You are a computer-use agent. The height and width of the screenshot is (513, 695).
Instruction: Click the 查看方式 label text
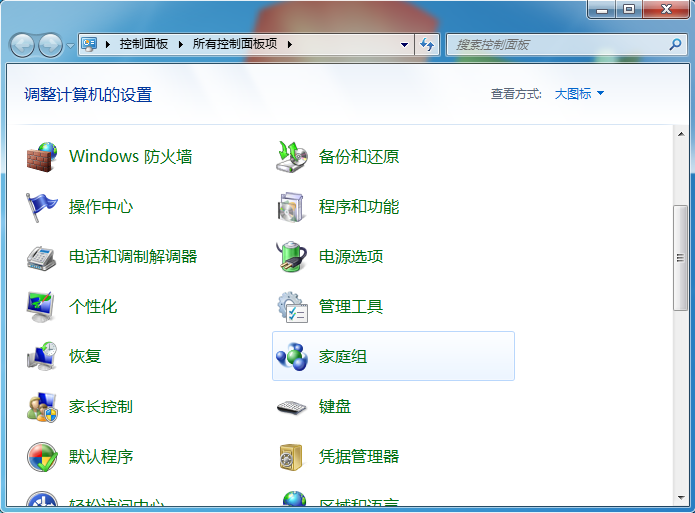pyautogui.click(x=516, y=94)
